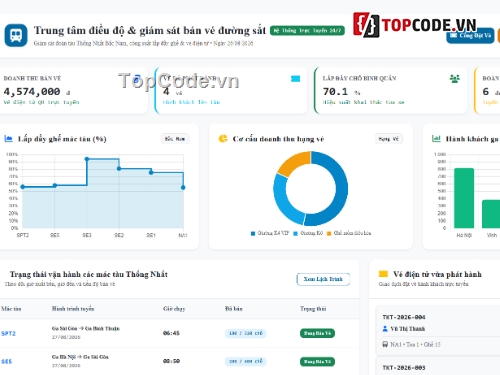Click the SE3 data point on line chart
This screenshot has width=500, height=375.
pos(87,159)
